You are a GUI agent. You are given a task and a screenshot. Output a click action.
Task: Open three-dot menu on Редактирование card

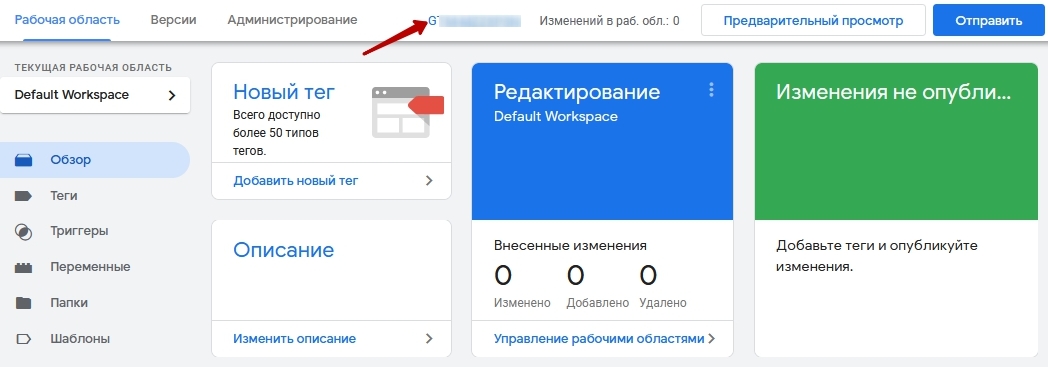coord(711,90)
